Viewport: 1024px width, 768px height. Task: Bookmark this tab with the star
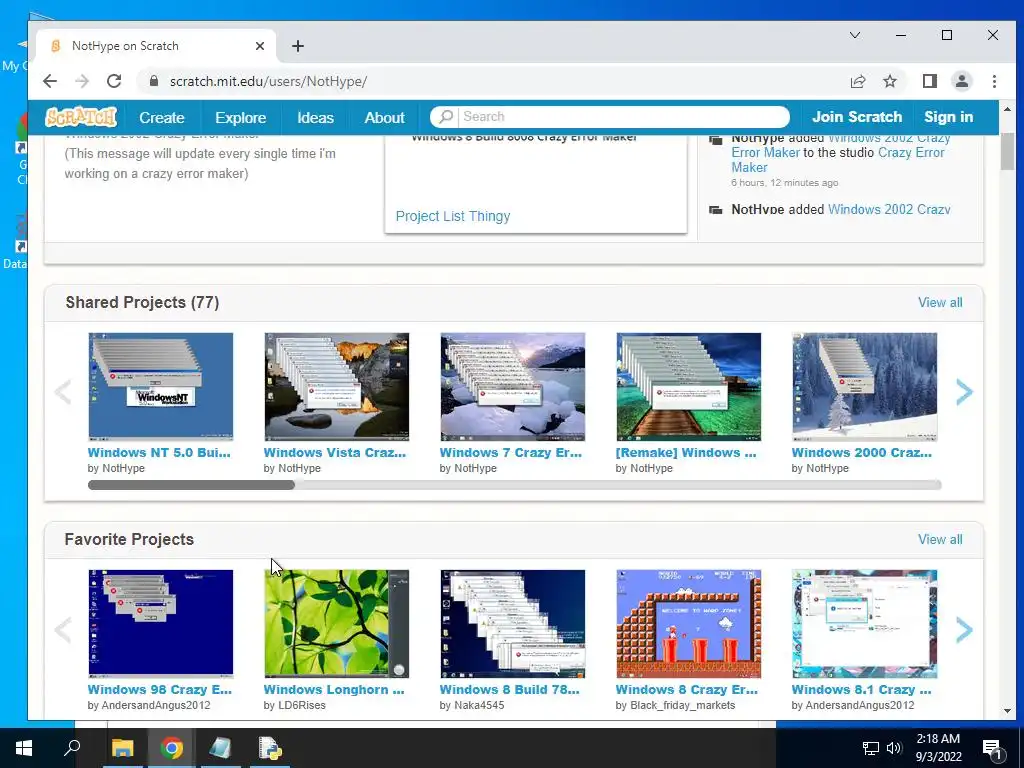(x=889, y=81)
